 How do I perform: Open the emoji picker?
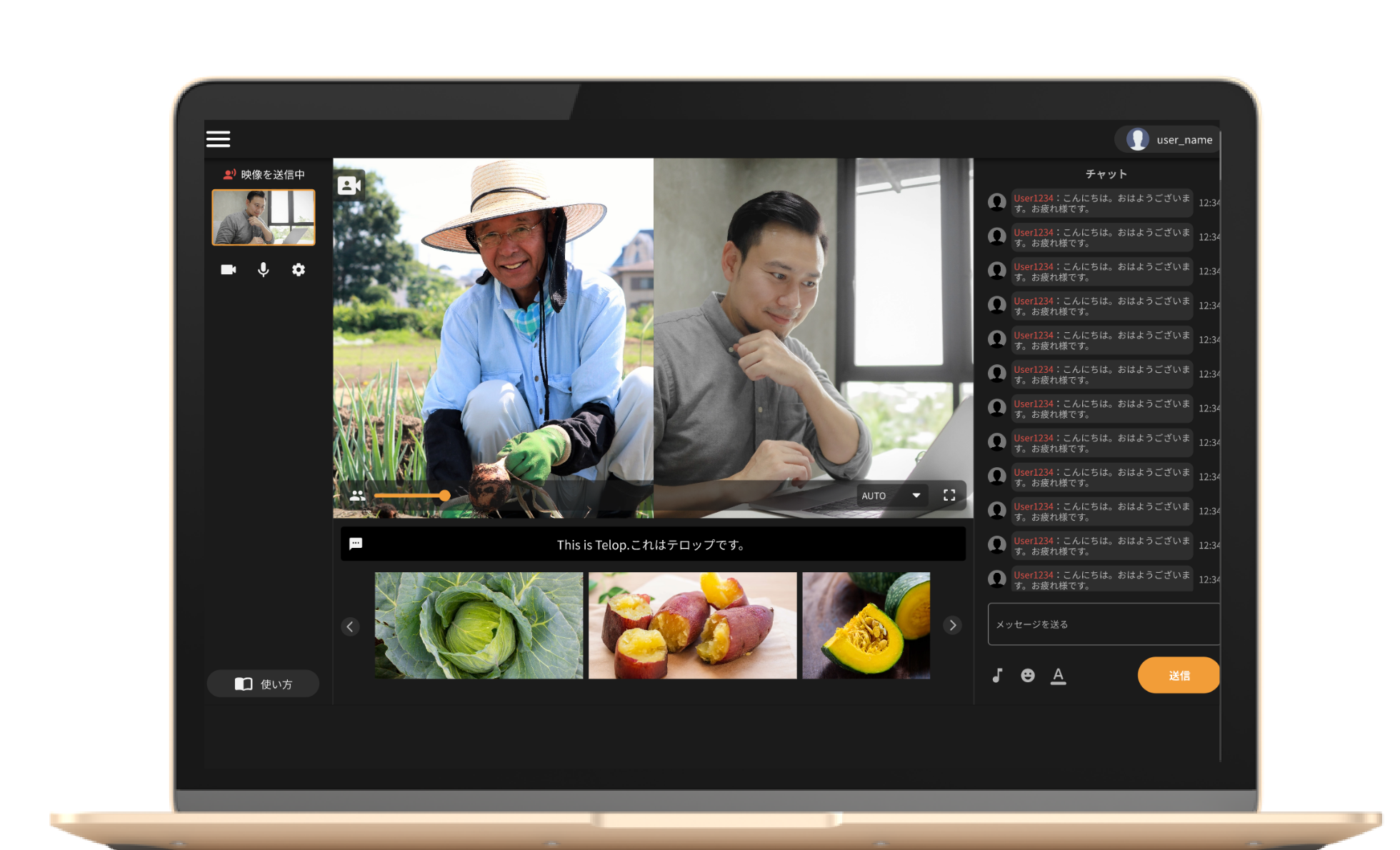click(1028, 675)
